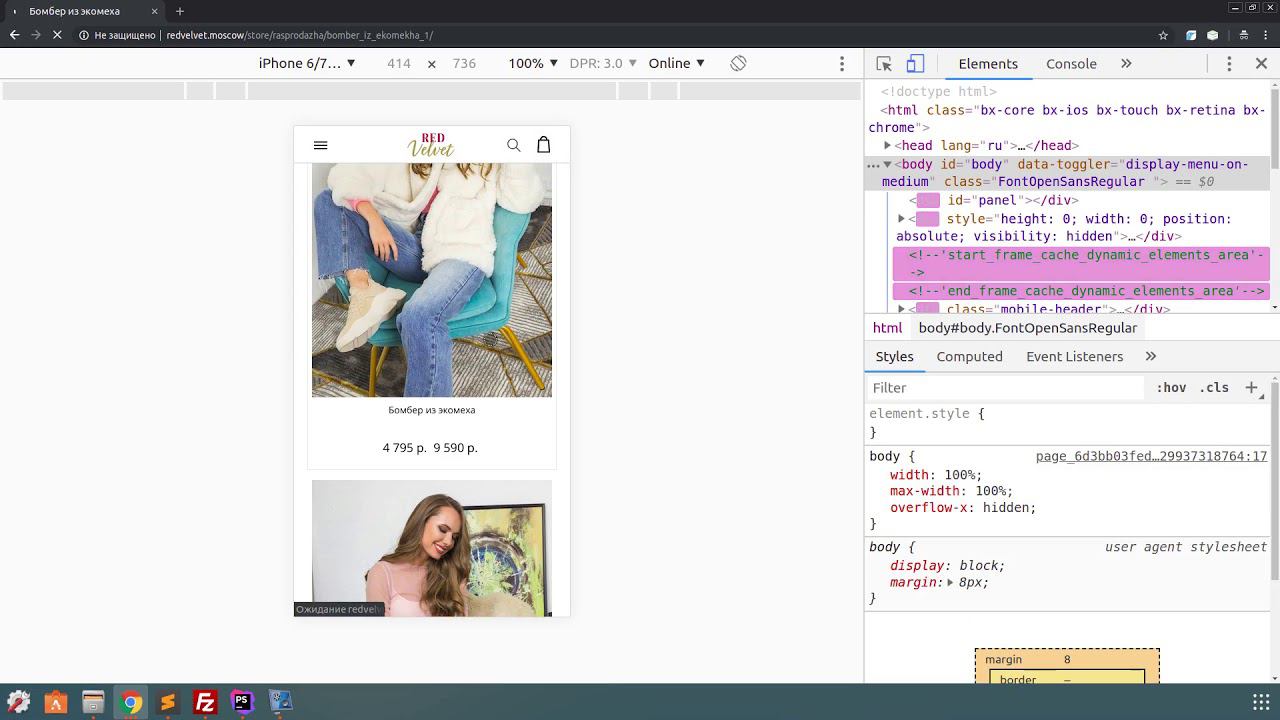Close the DevTools panel

coord(1261,63)
